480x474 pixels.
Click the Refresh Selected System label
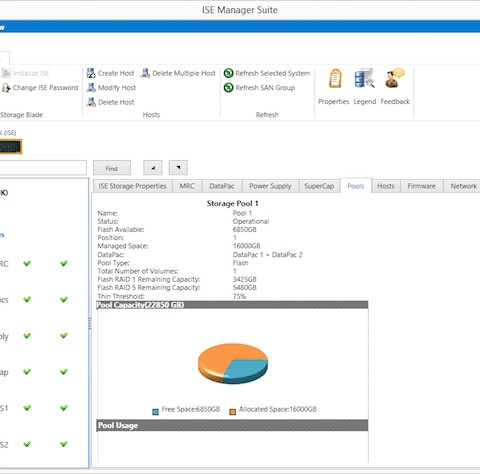(x=273, y=73)
